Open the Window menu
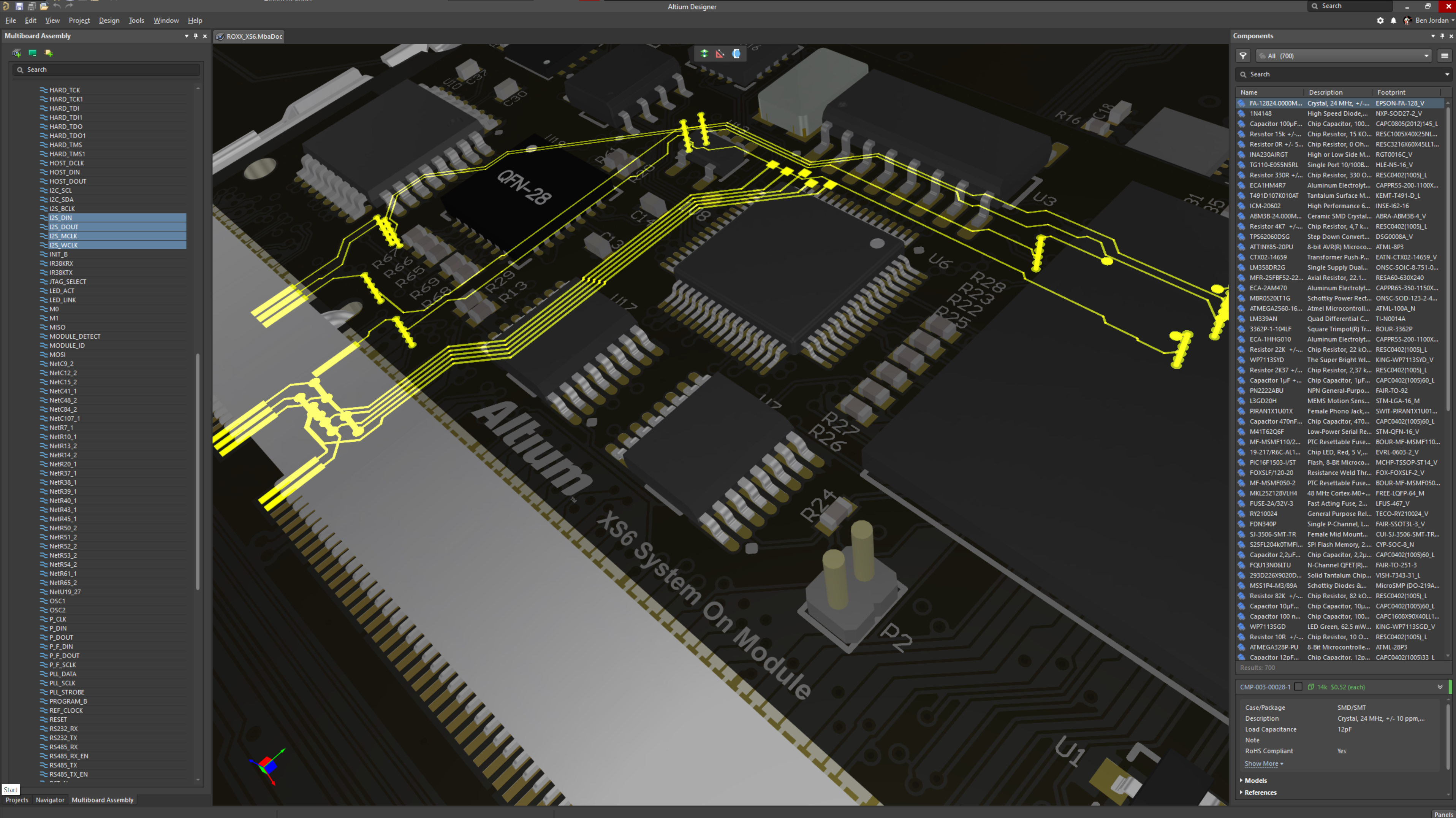The height and width of the screenshot is (818, 1456). pyautogui.click(x=166, y=21)
